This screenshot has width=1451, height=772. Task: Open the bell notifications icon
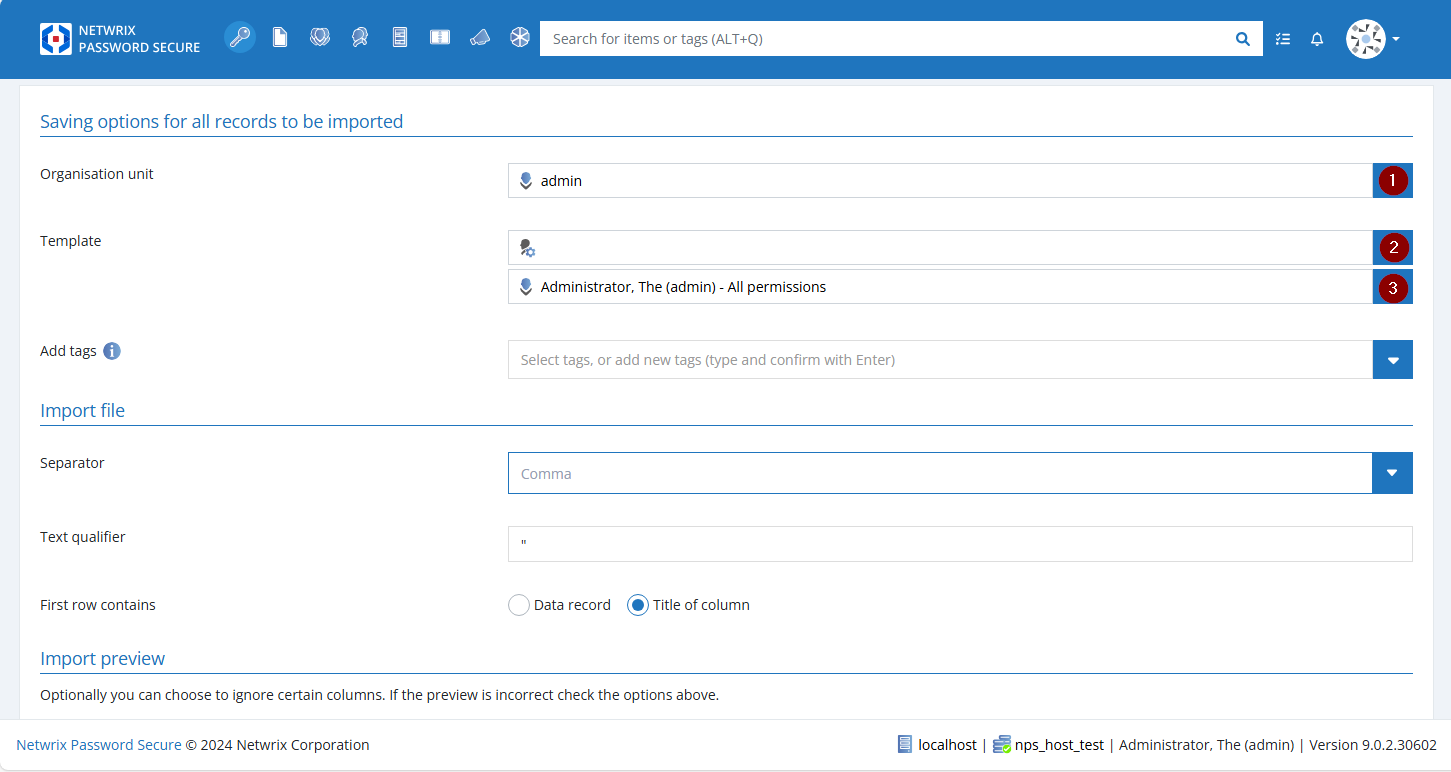tap(1317, 39)
